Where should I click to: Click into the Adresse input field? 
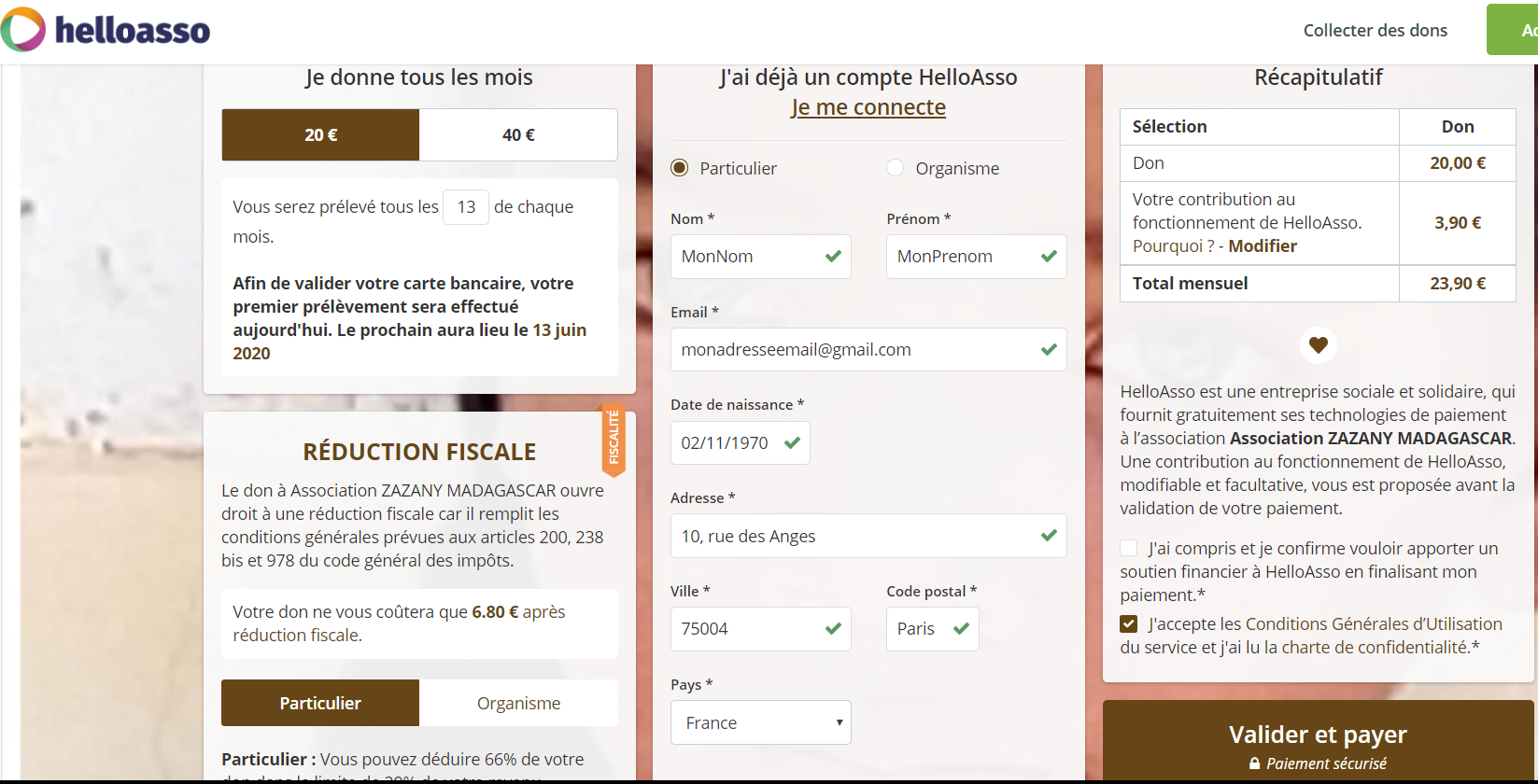868,536
